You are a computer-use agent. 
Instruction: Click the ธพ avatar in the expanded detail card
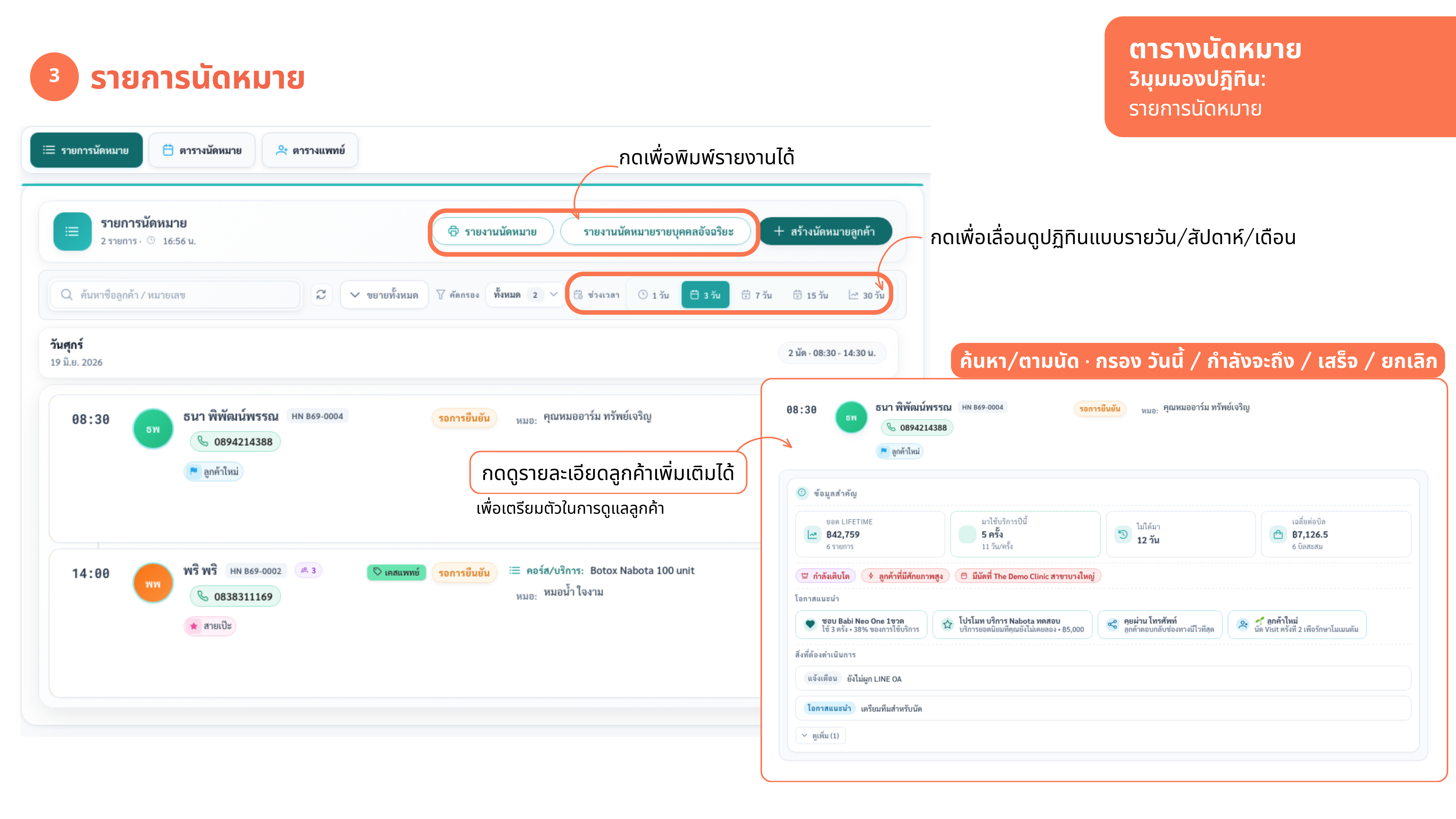pos(851,417)
